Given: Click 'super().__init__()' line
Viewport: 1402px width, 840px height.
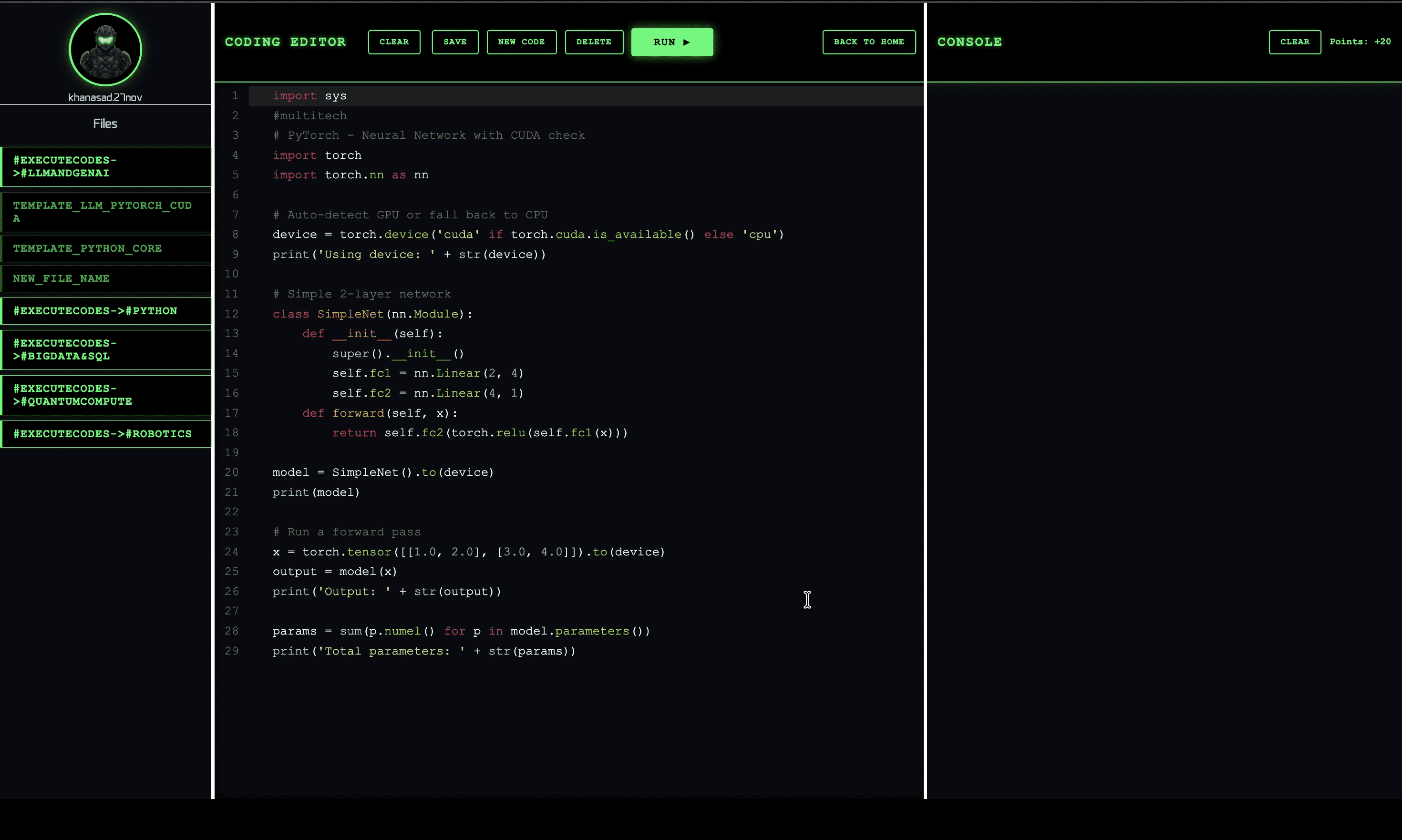Looking at the screenshot, I should (398, 353).
